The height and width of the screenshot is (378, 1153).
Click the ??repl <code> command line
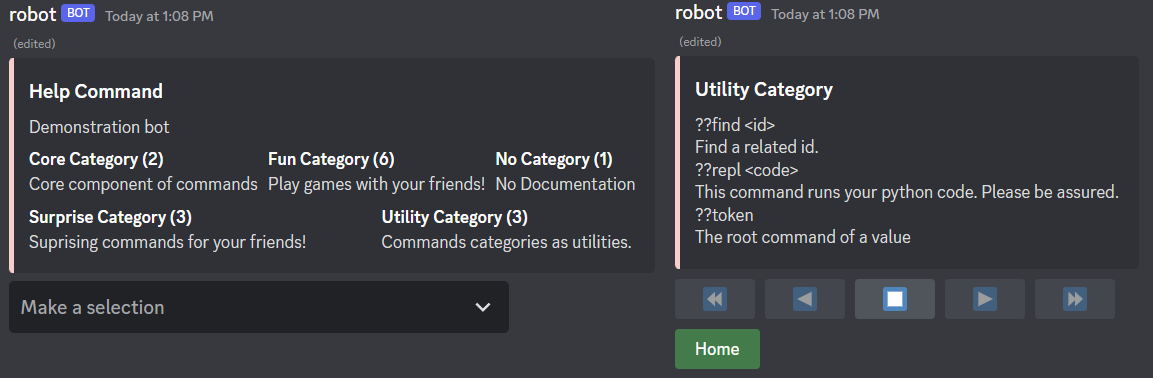746,170
